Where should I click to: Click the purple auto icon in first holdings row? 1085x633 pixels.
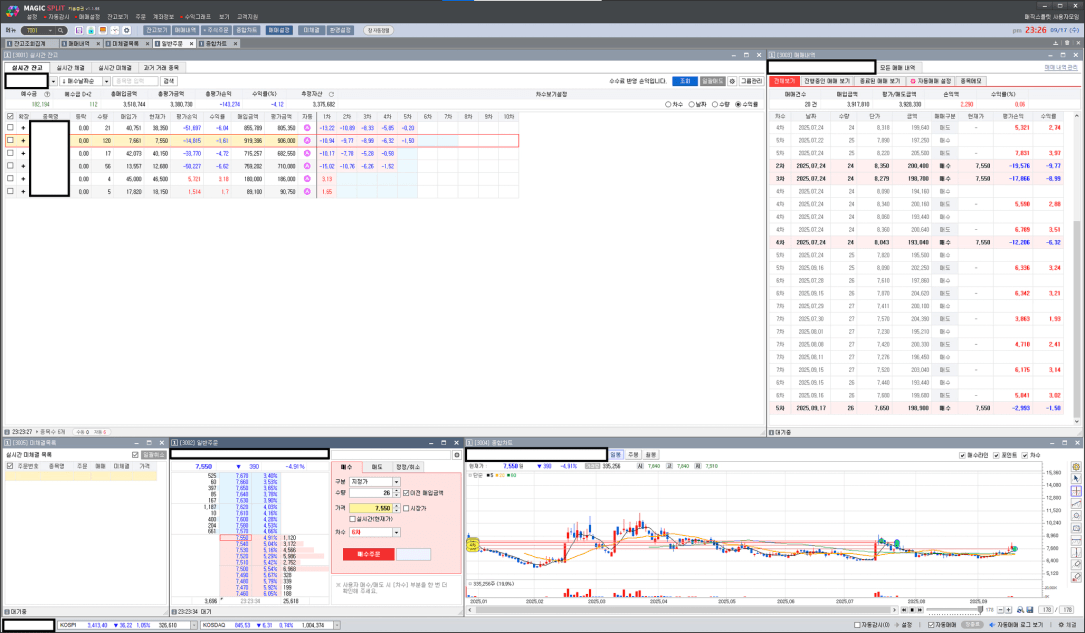[x=307, y=128]
